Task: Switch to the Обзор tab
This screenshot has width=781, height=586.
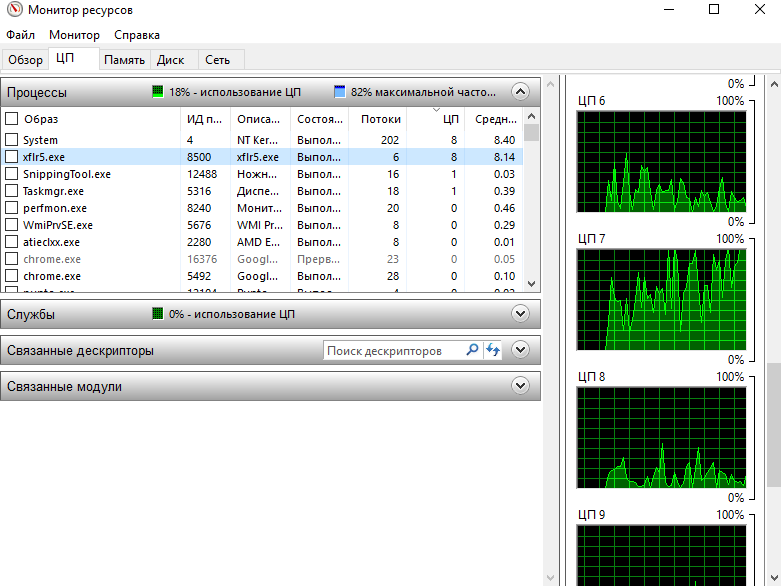Action: coord(25,60)
